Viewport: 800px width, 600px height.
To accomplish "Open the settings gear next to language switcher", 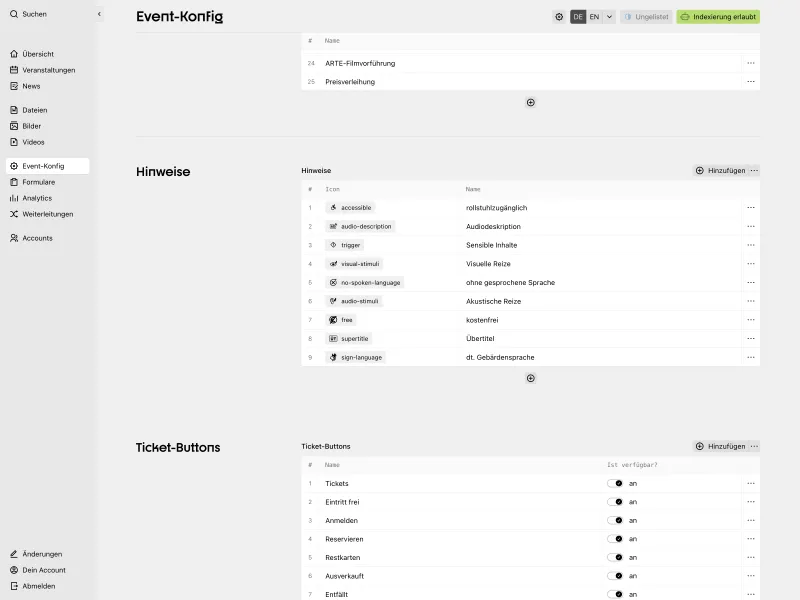I will pos(561,17).
